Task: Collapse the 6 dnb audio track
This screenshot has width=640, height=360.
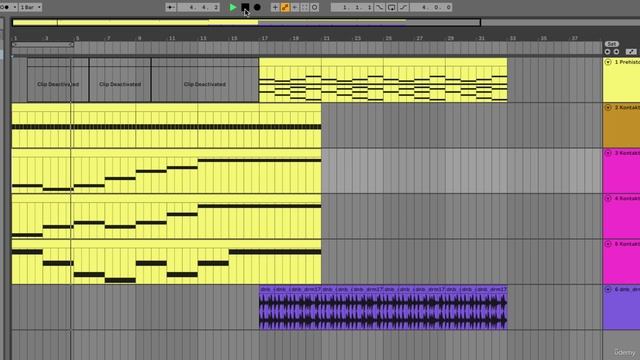Action: [608, 289]
